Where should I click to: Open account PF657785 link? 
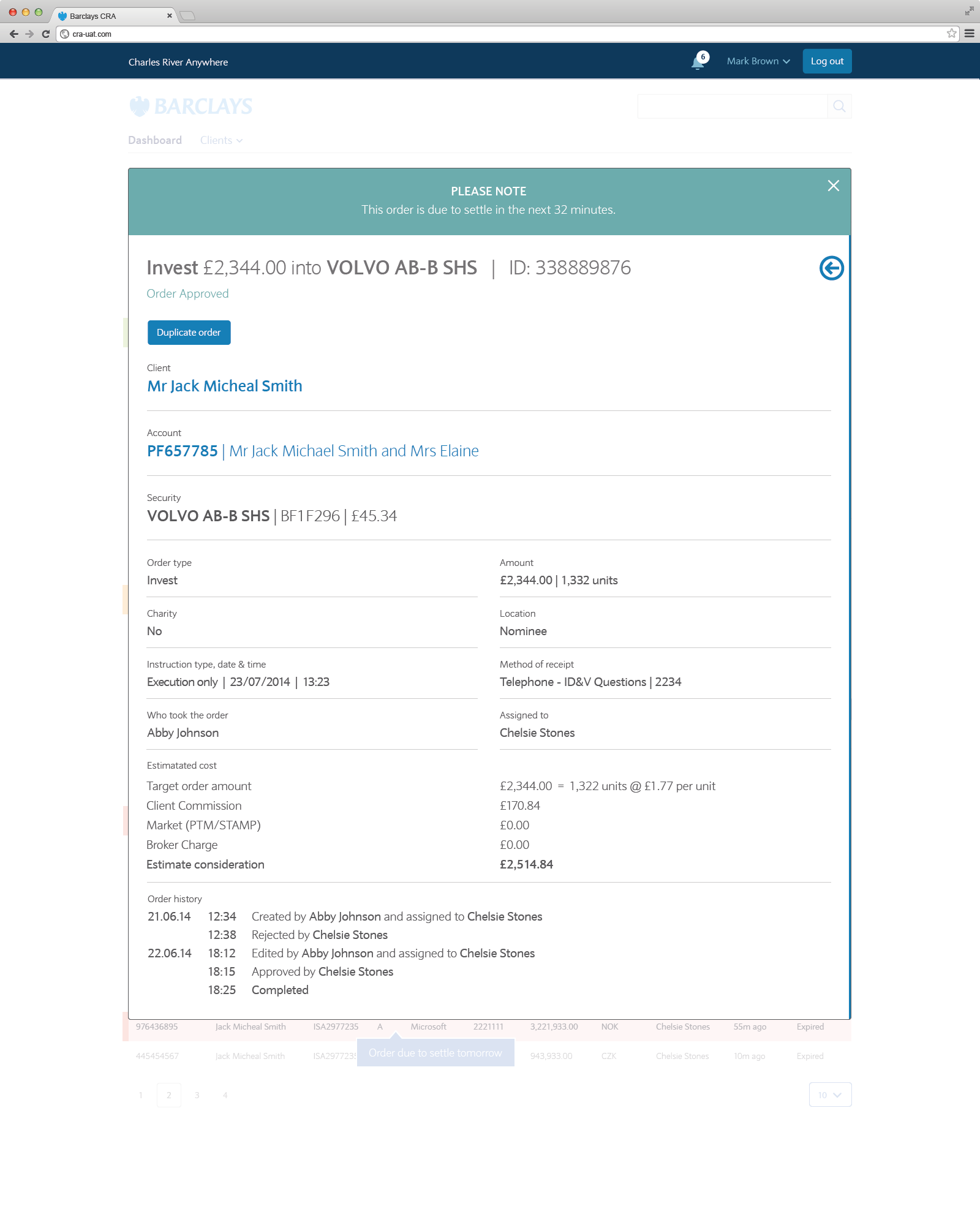183,451
